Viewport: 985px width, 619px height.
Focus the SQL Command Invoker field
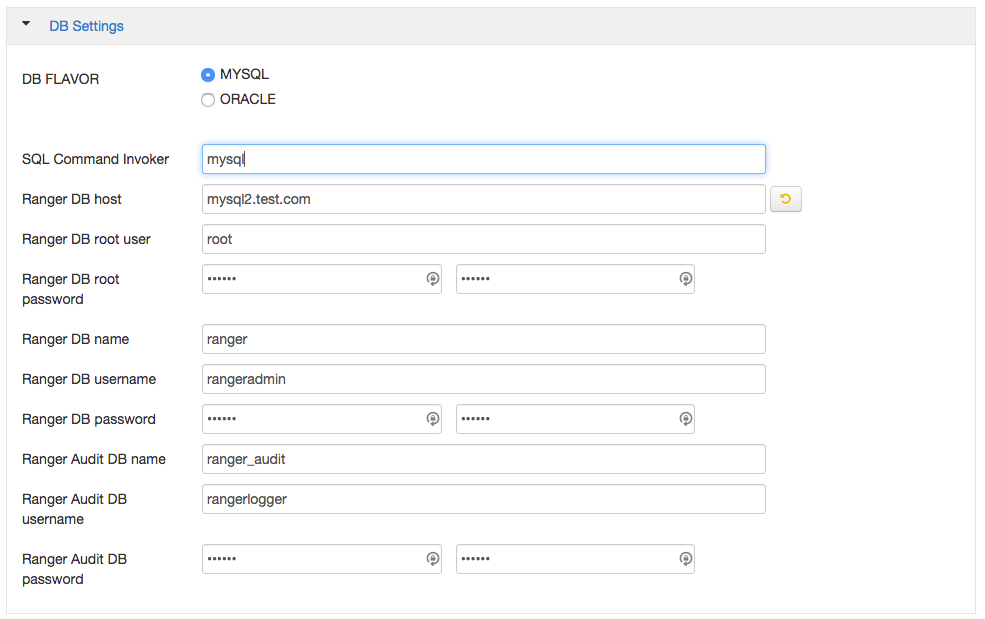[483, 159]
